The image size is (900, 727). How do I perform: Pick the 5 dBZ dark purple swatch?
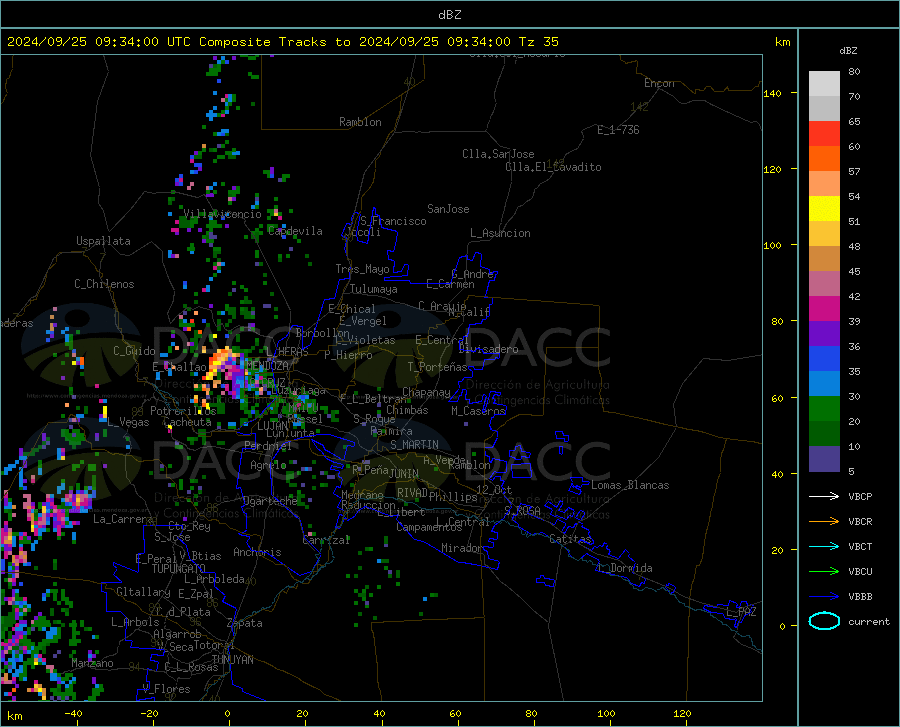point(824,459)
